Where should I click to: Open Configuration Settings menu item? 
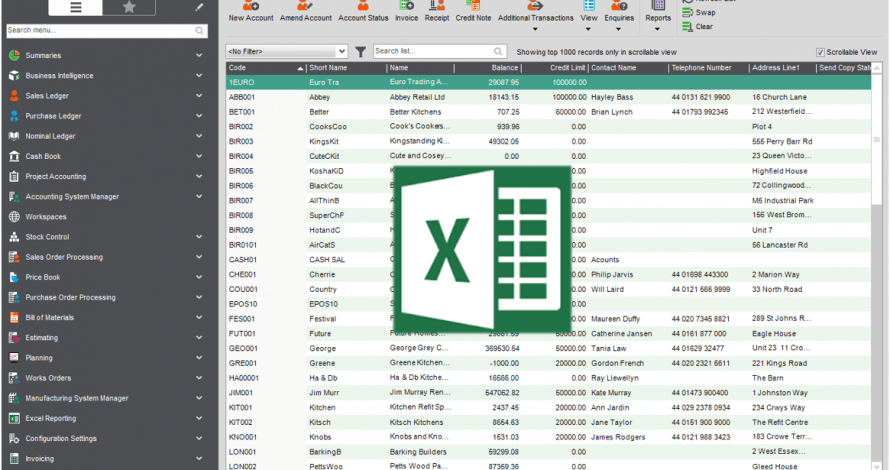(x=61, y=439)
